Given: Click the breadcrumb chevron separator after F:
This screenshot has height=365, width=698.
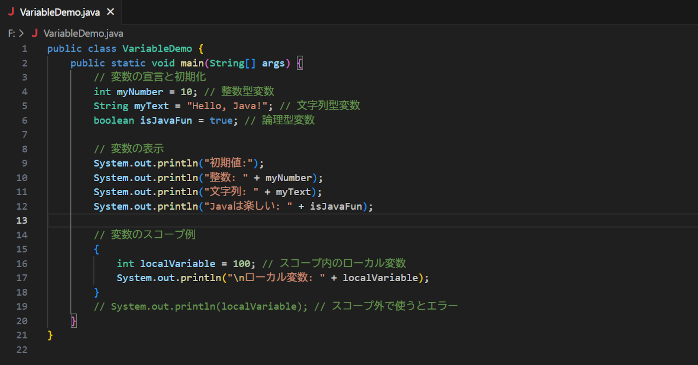Looking at the screenshot, I should point(21,33).
